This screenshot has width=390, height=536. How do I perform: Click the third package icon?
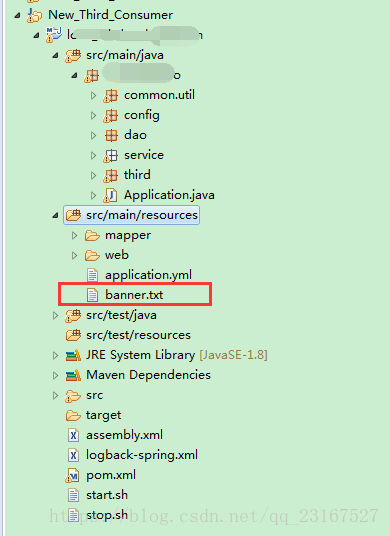(x=110, y=175)
